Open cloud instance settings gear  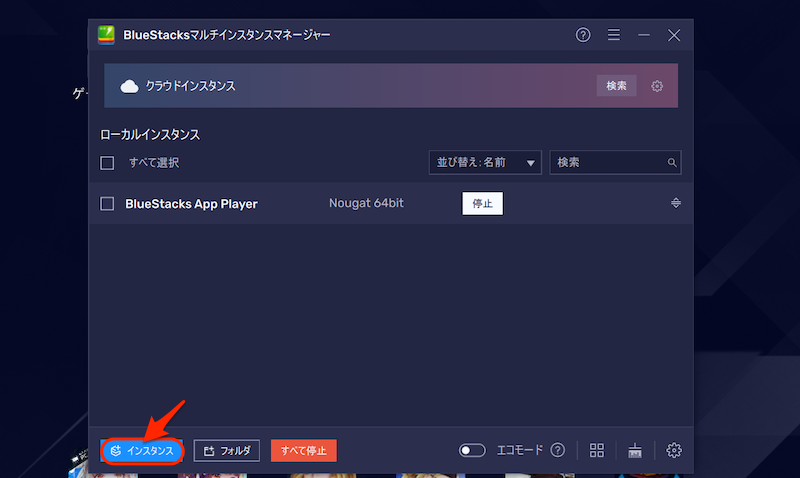click(x=657, y=86)
